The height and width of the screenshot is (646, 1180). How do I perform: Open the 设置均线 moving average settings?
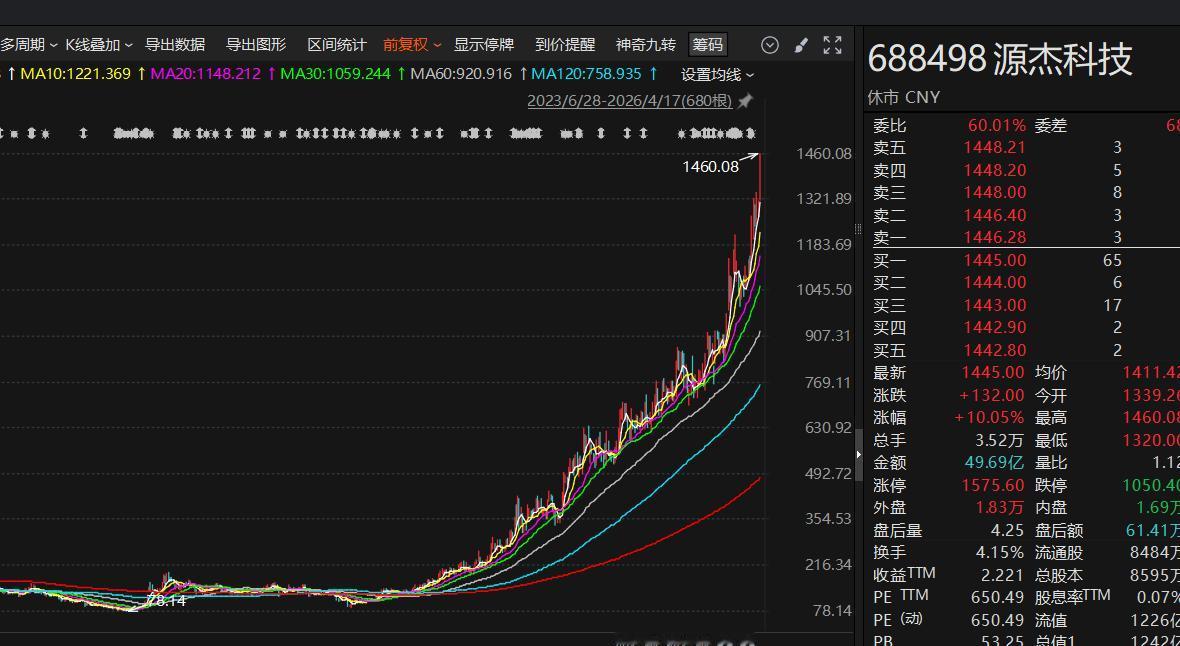[710, 73]
